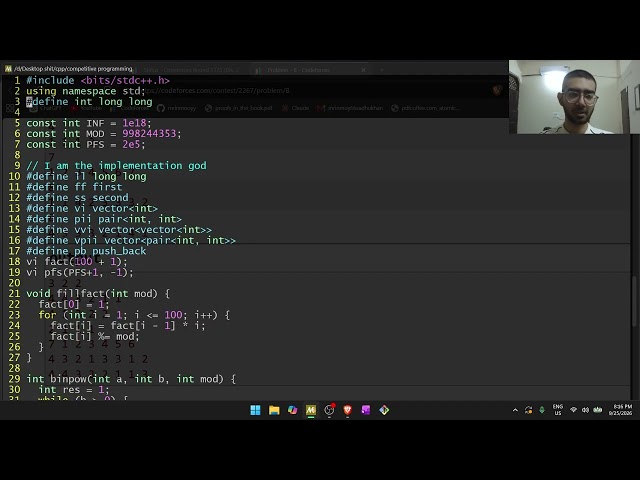Launch Copilot from the taskbar

tap(292, 410)
